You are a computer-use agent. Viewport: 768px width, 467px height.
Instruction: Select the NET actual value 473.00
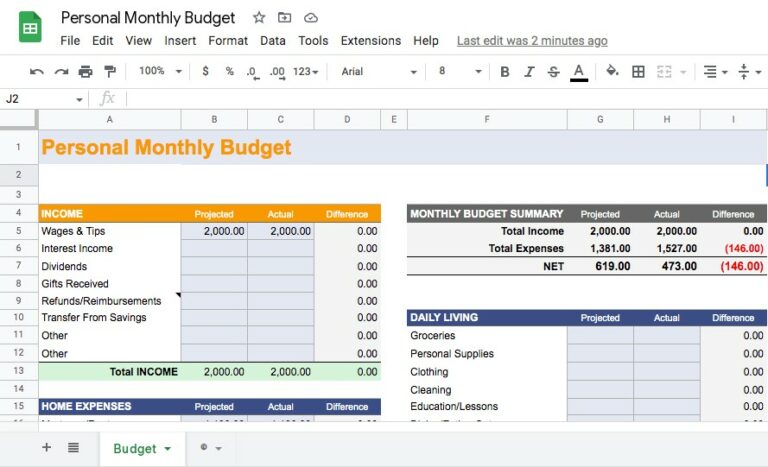(667, 266)
